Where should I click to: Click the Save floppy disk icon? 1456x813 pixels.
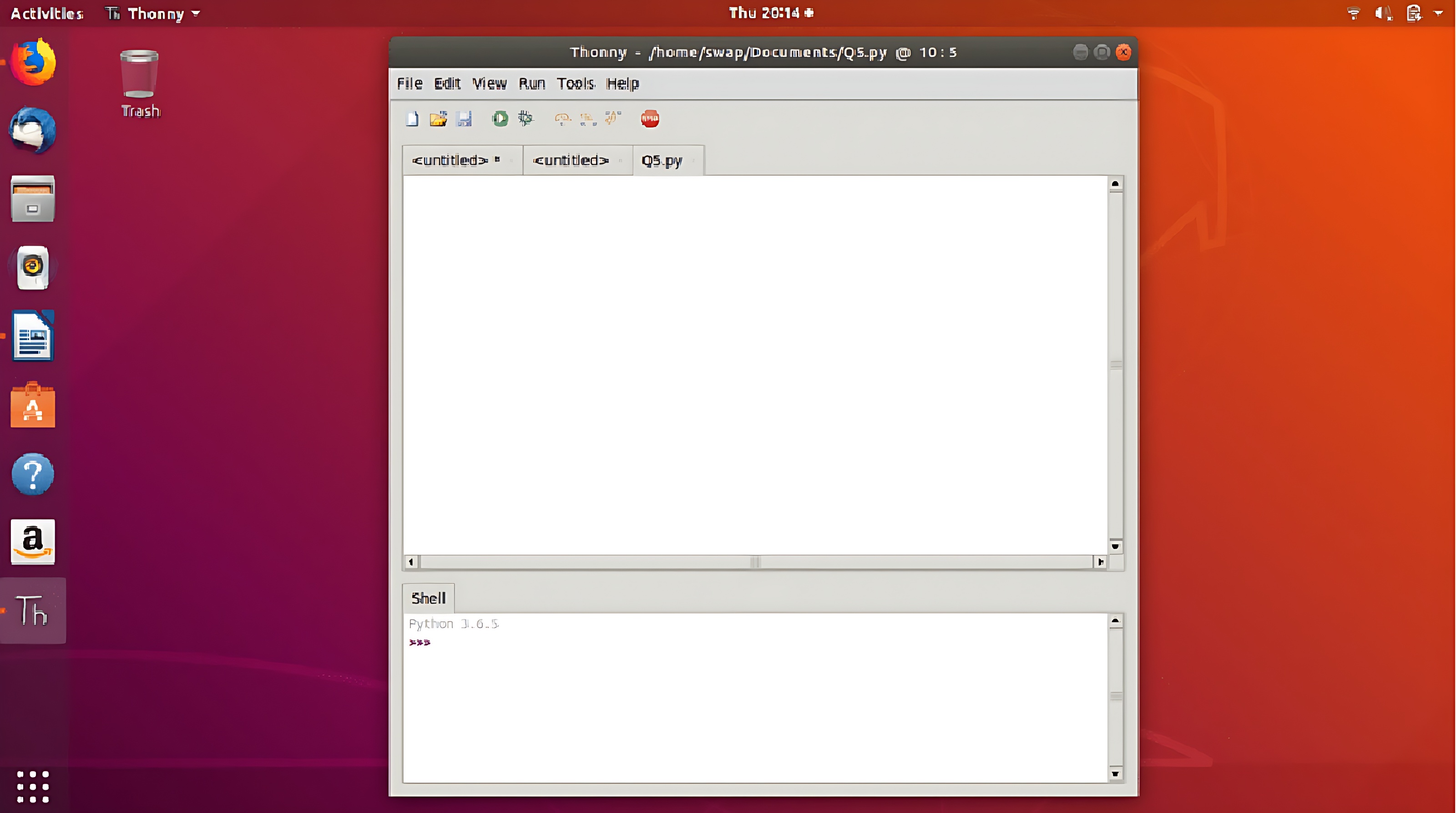[464, 119]
